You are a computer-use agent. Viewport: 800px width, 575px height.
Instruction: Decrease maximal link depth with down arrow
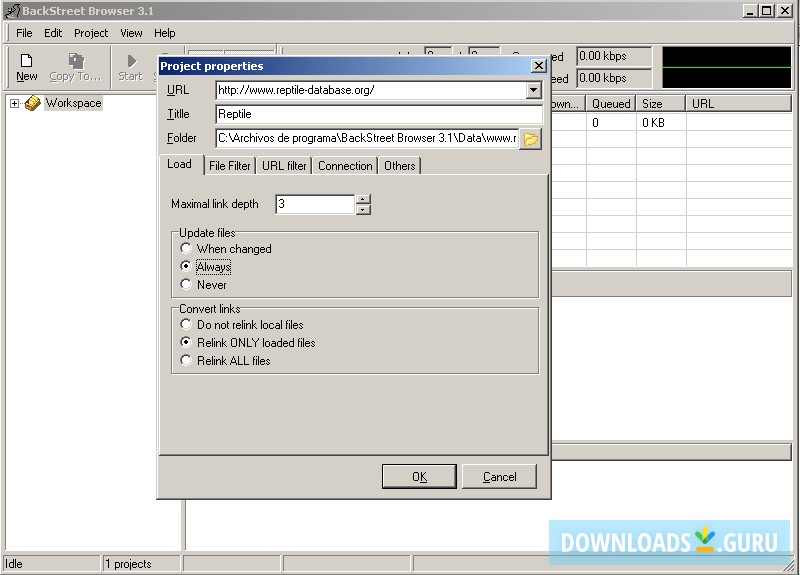[363, 209]
